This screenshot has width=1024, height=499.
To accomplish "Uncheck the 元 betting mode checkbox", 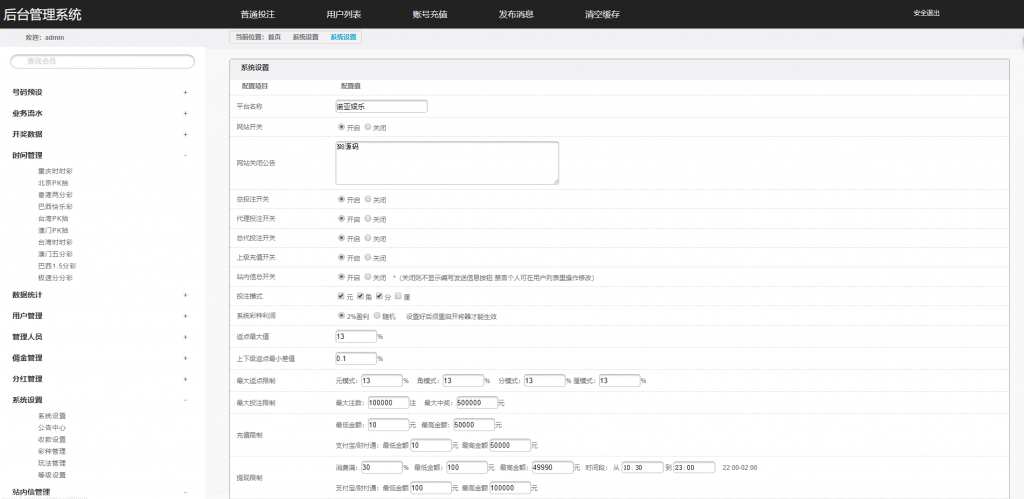I will (x=342, y=296).
